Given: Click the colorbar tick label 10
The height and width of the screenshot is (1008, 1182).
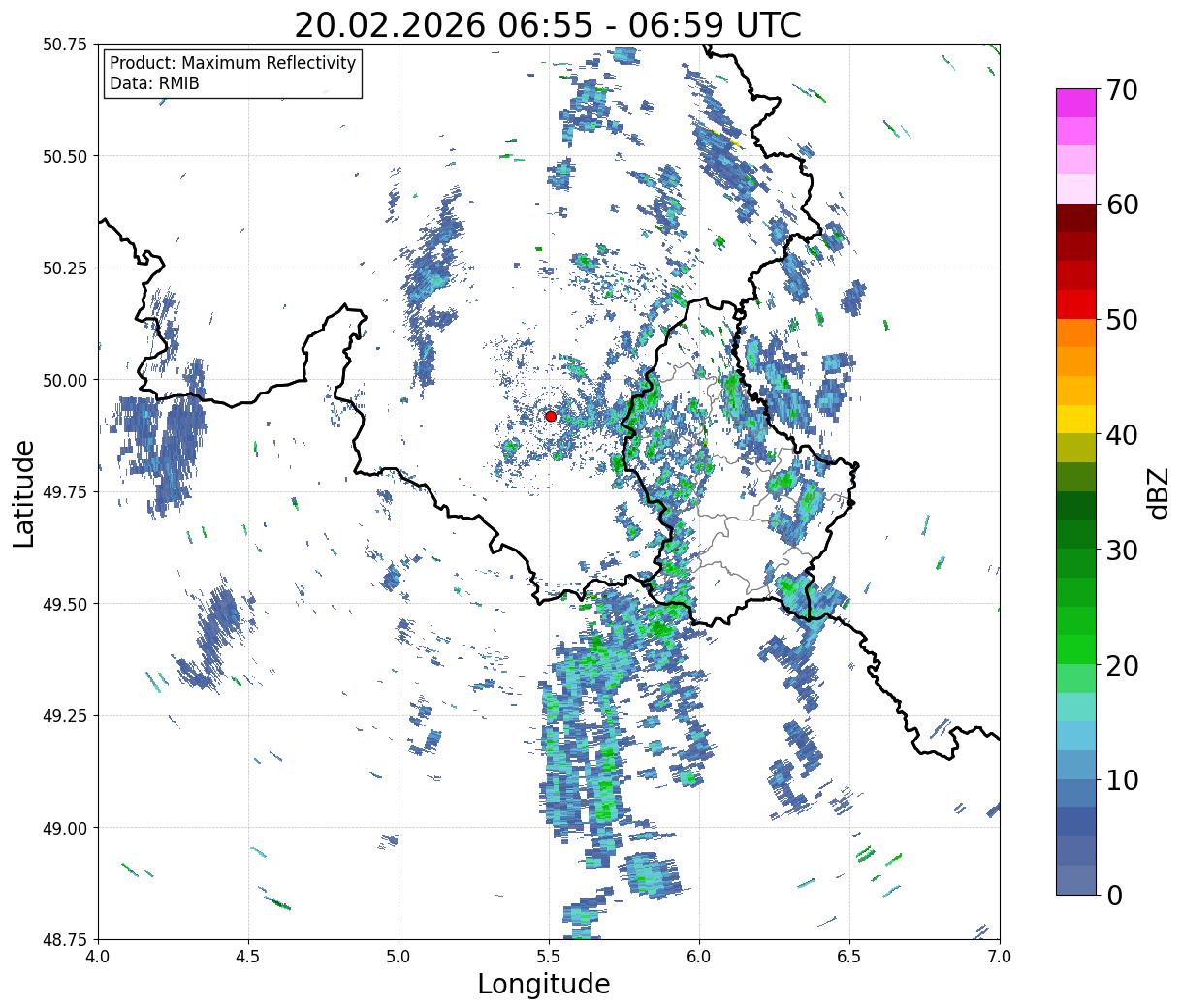Looking at the screenshot, I should coord(1122,779).
